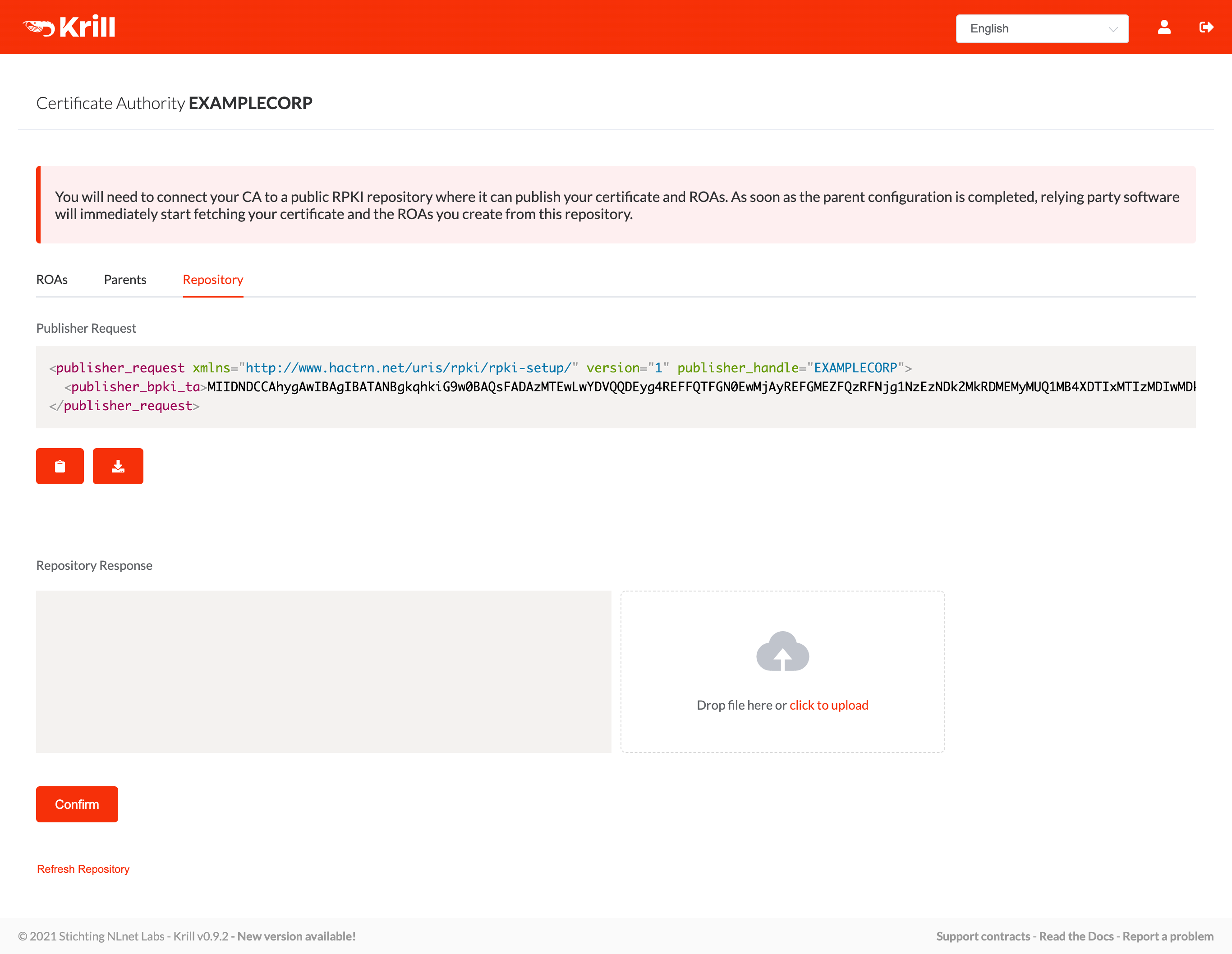Select the Parents tab

coord(124,279)
